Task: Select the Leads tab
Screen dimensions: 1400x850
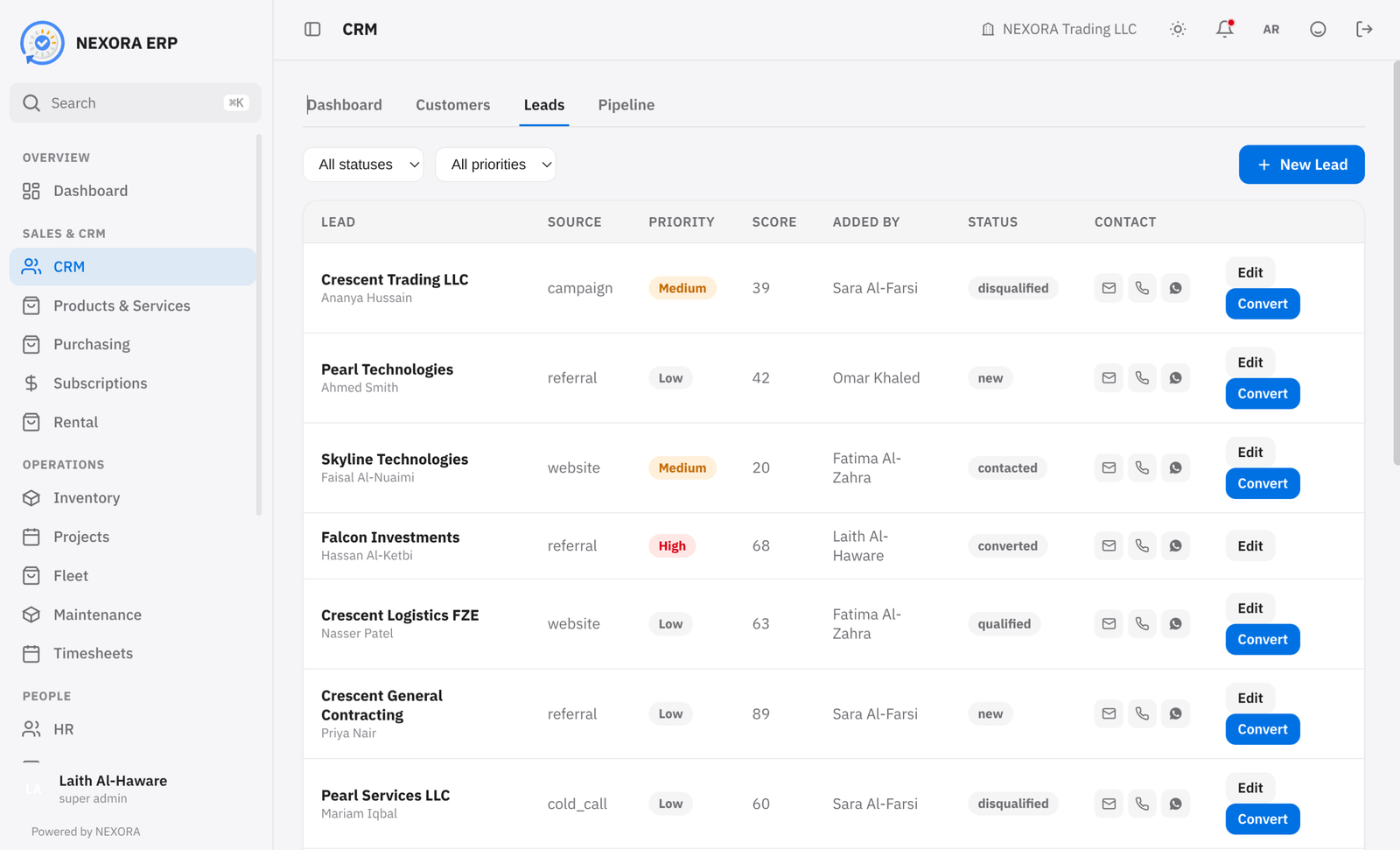Action: tap(544, 105)
